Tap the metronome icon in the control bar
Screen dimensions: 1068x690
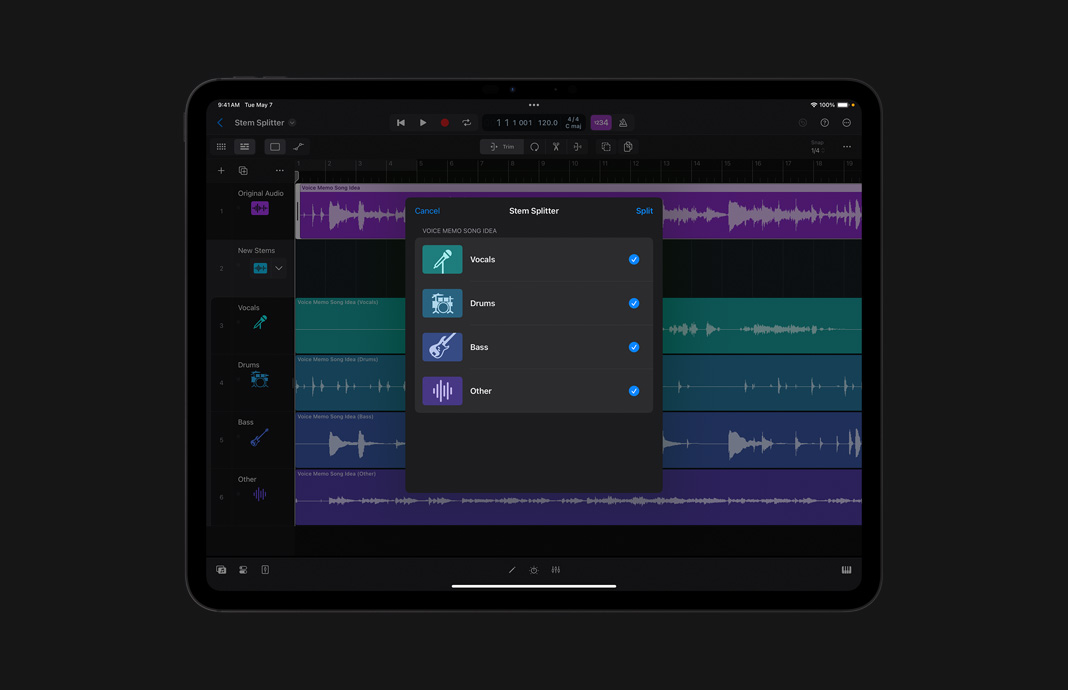(622, 122)
